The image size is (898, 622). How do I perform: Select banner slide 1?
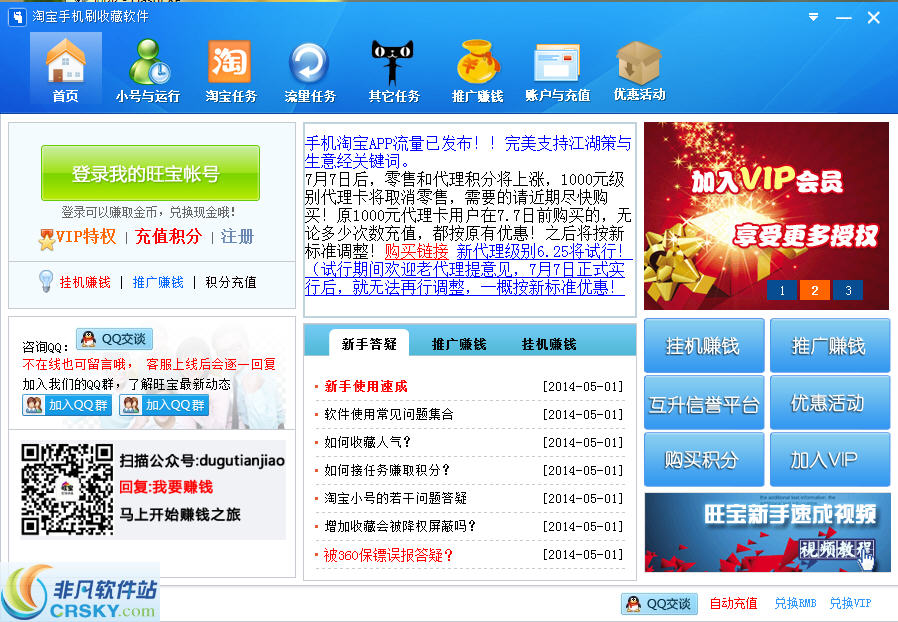tap(782, 290)
